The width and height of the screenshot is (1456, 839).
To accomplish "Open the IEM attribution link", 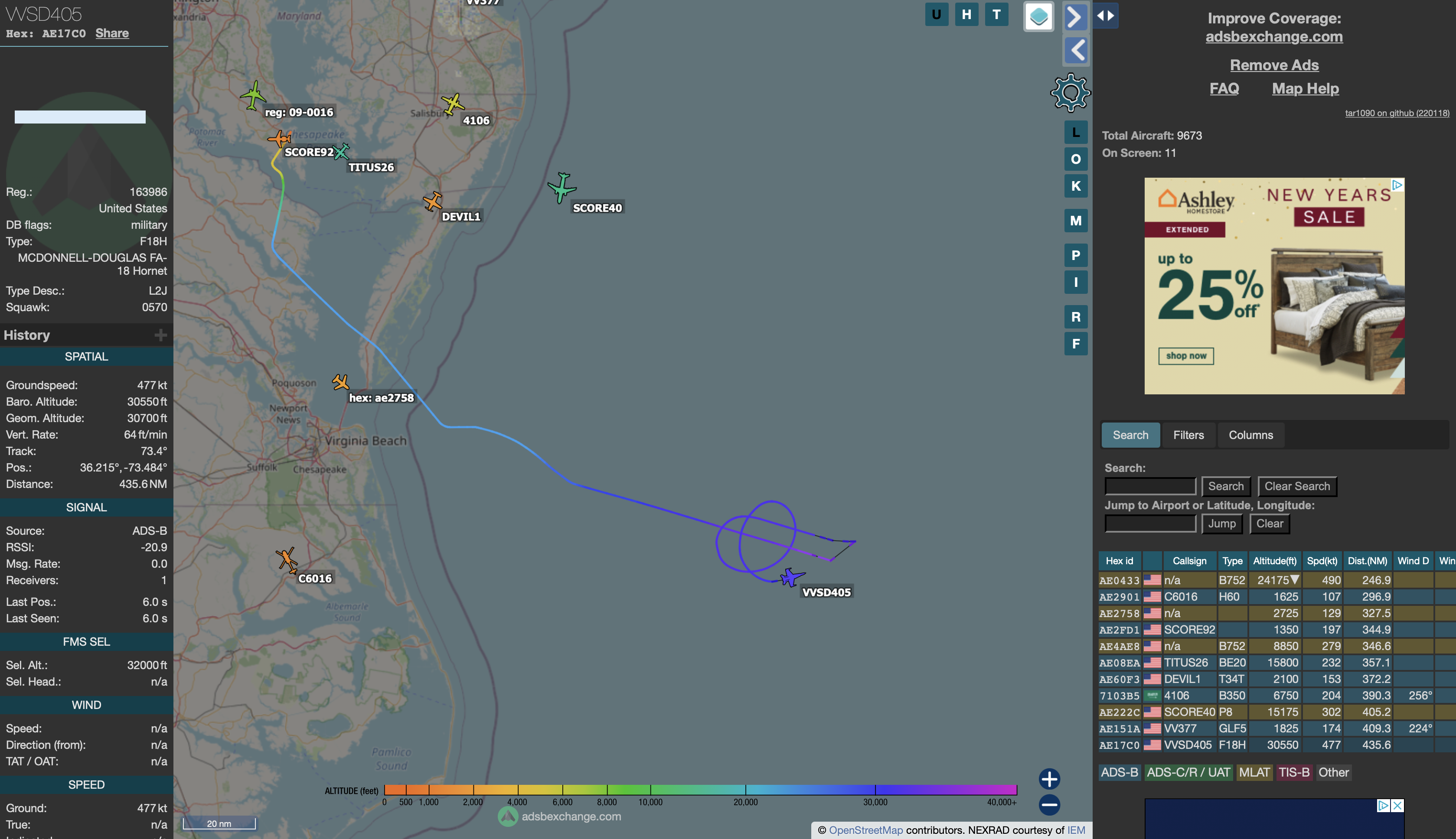I will [x=1076, y=830].
